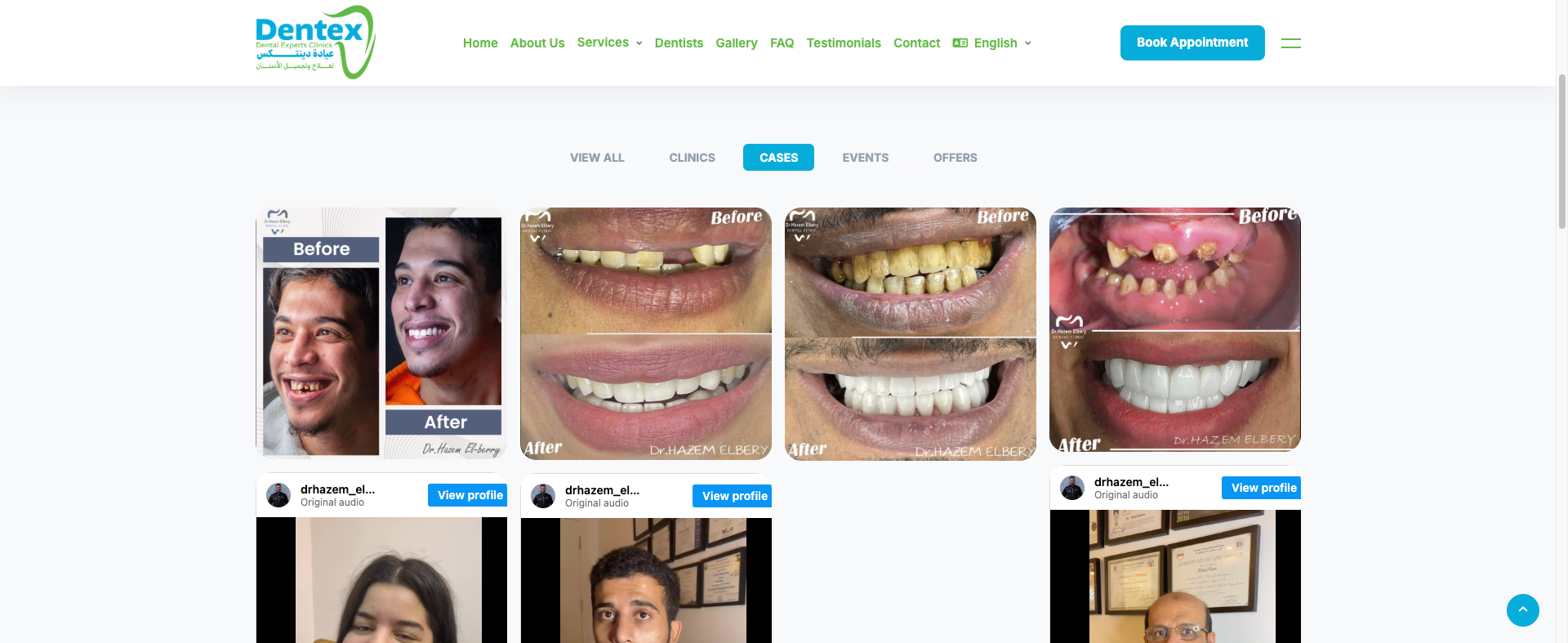Expand the Services dropdown menu
The height and width of the screenshot is (643, 1568).
click(x=609, y=42)
